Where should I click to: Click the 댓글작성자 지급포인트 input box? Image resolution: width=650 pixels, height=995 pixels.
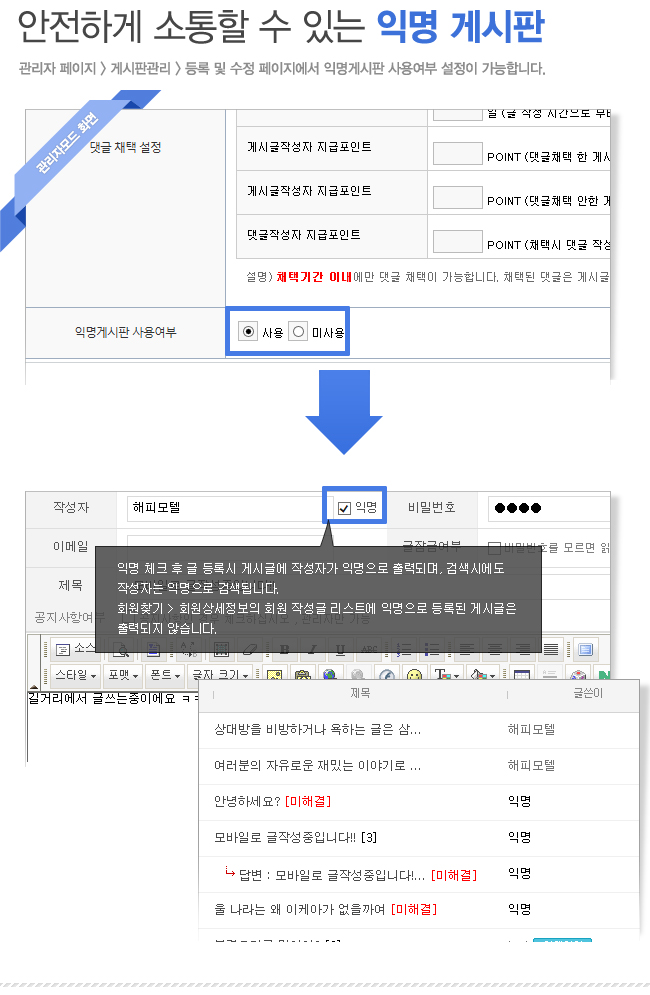[458, 242]
